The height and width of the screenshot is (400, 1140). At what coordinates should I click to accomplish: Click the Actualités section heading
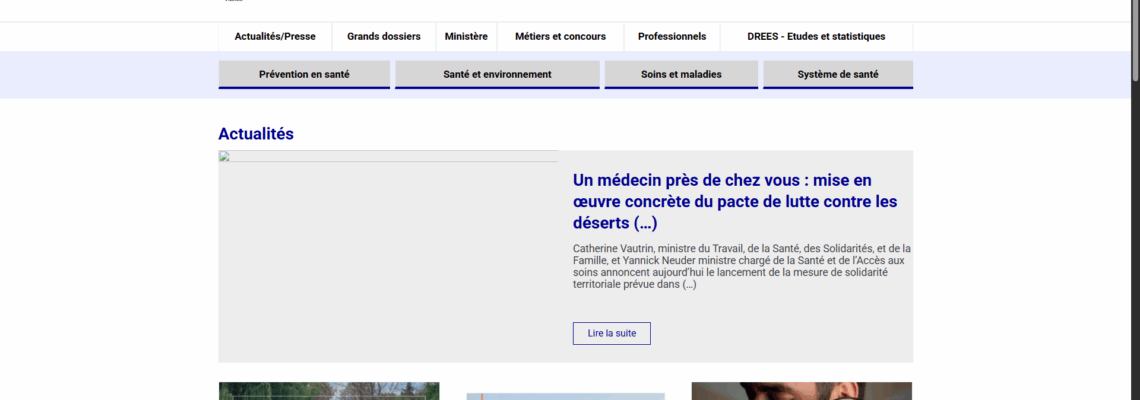256,134
